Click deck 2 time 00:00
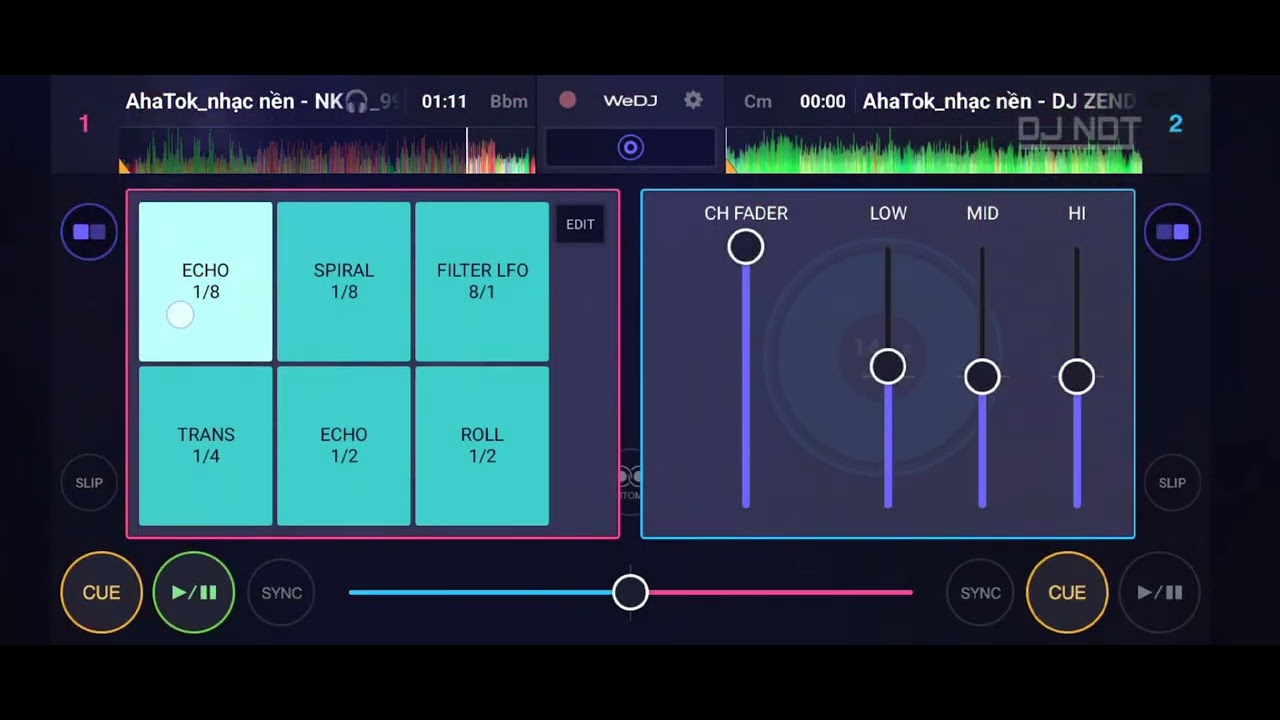The height and width of the screenshot is (720, 1280). pos(822,101)
